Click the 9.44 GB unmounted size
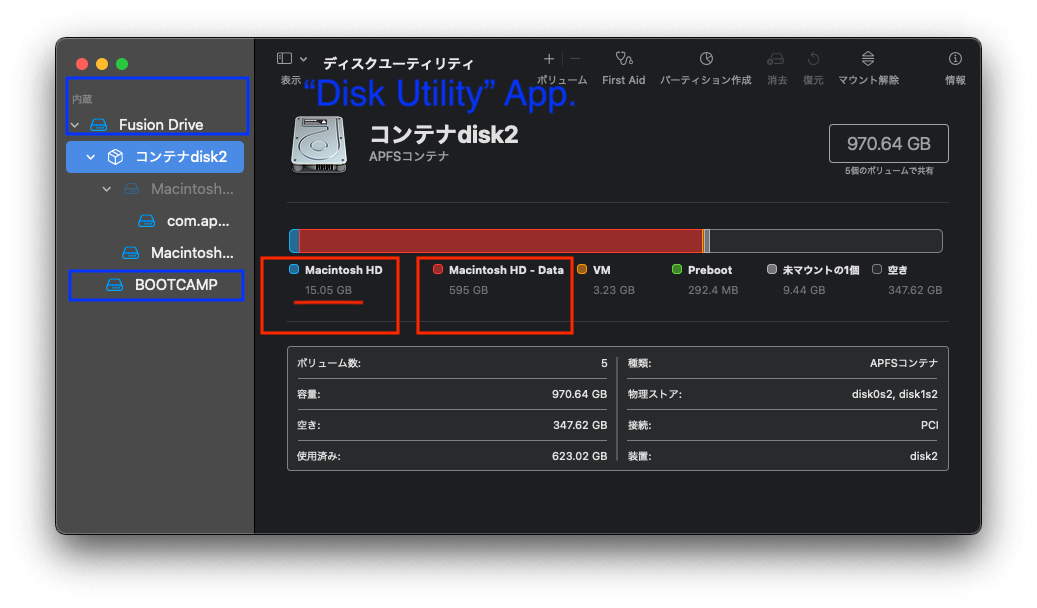The image size is (1037, 608). [804, 290]
